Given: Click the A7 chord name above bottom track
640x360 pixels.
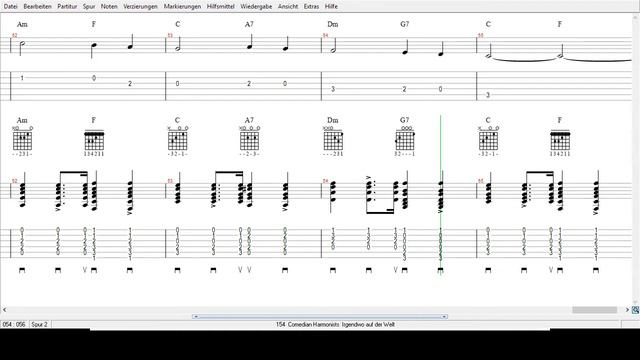Looking at the screenshot, I should [249, 120].
